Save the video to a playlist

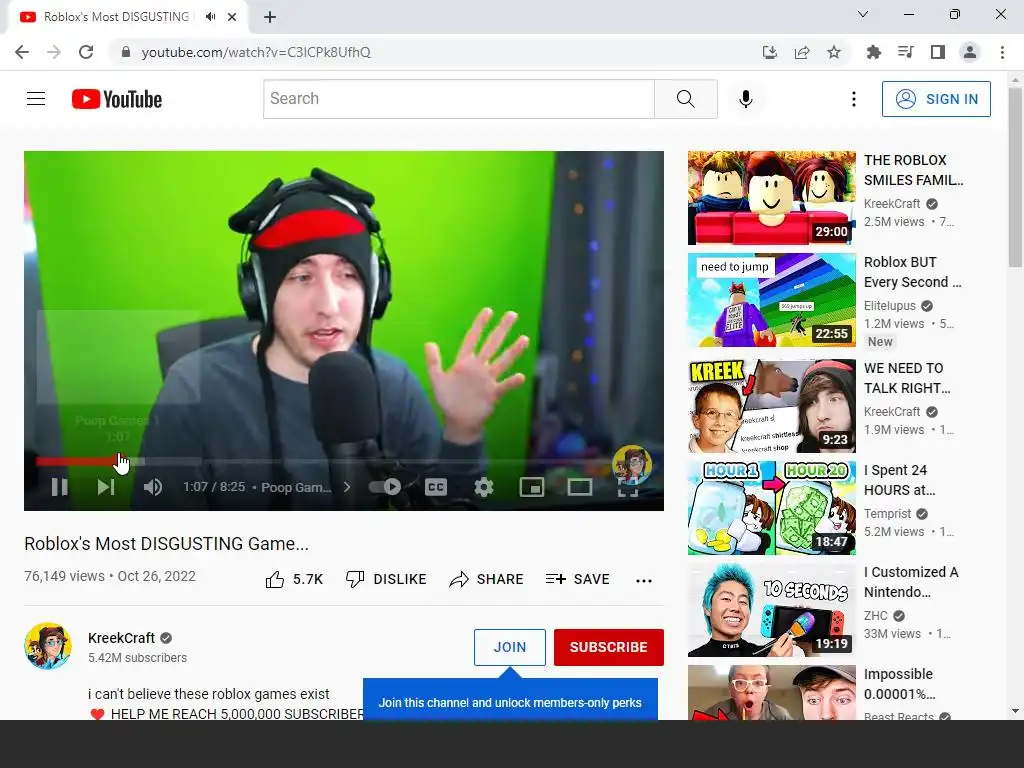[x=577, y=579]
